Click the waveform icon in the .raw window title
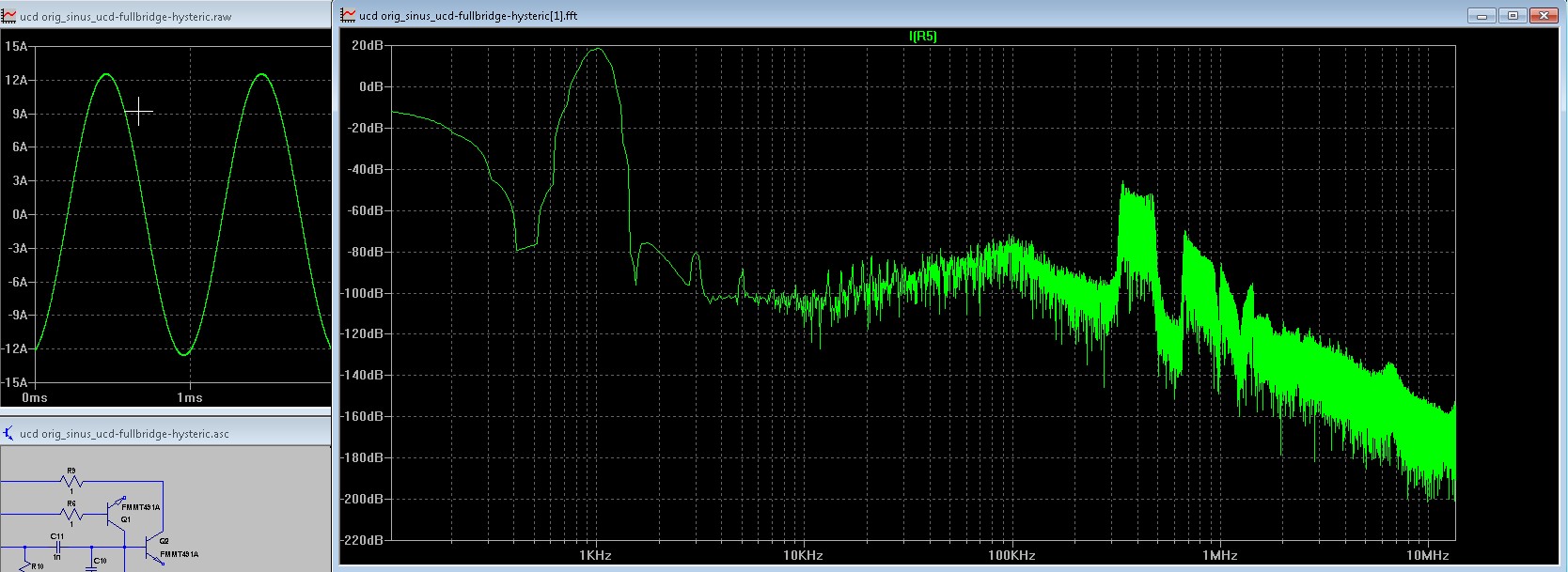Screen dimensions: 1568x572 point(9,16)
